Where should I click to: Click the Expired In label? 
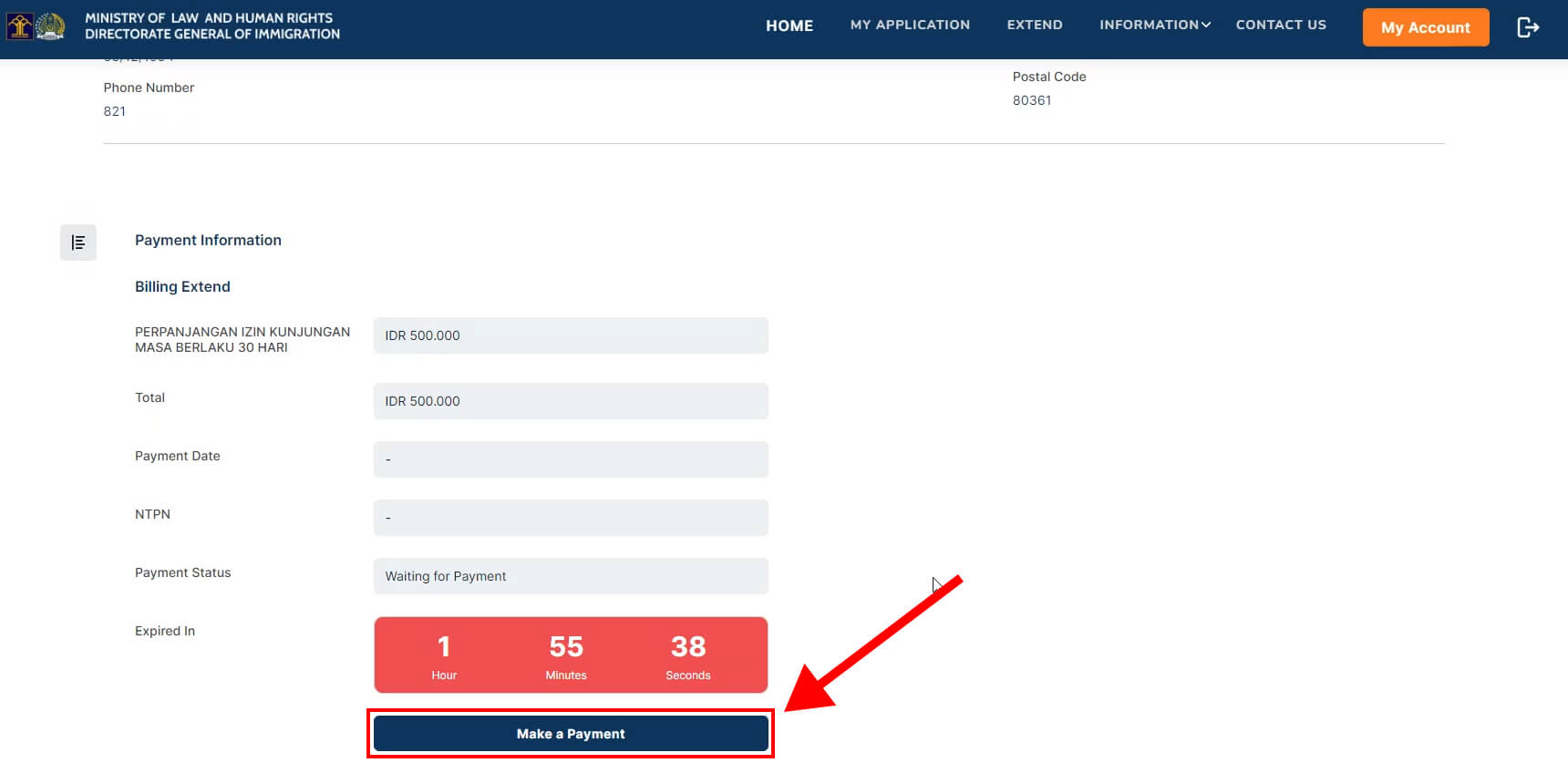[165, 631]
